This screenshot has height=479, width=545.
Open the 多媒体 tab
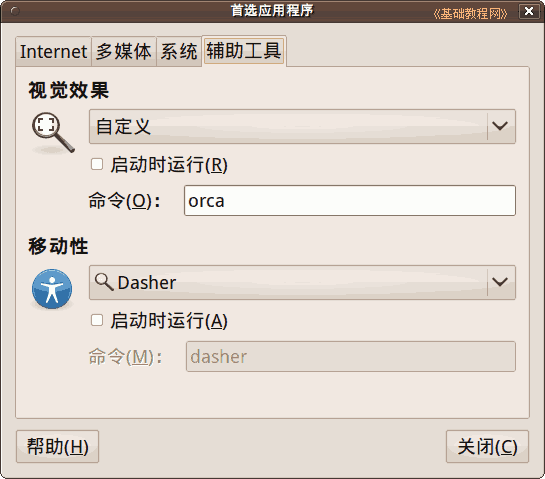coord(124,51)
